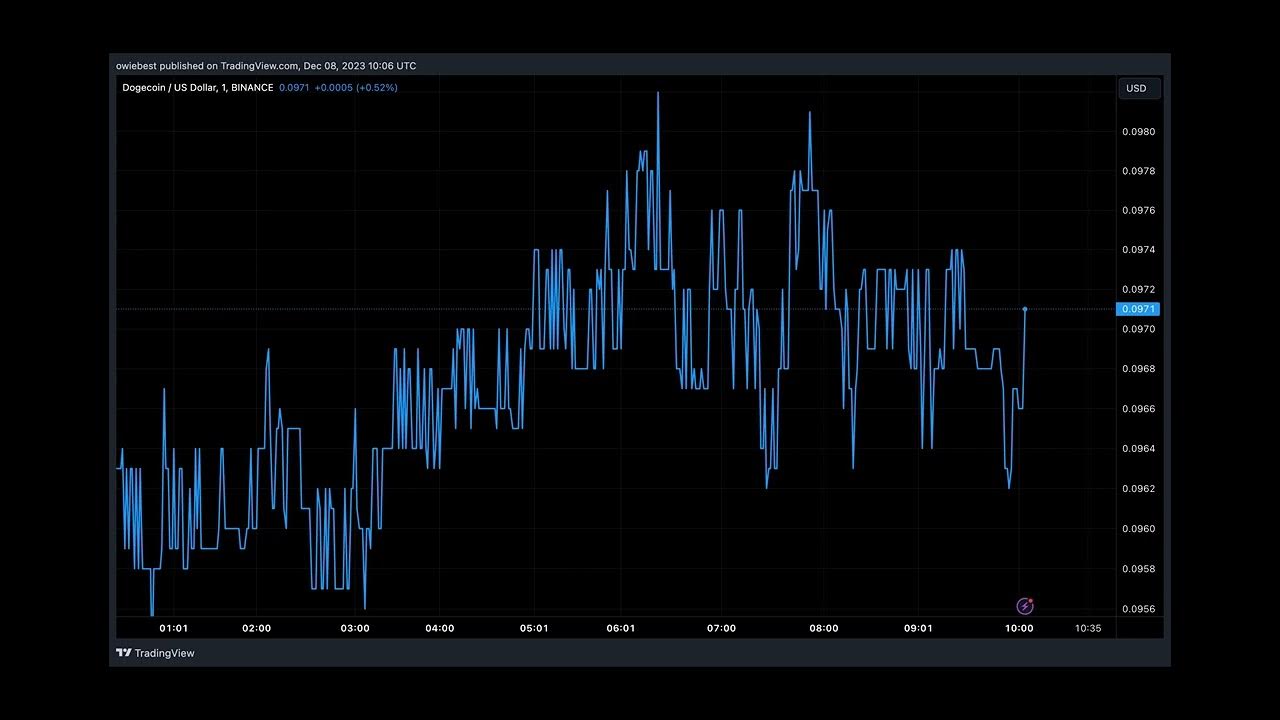Click the 0.0980 price axis label
The height and width of the screenshot is (720, 1280).
tap(1138, 132)
